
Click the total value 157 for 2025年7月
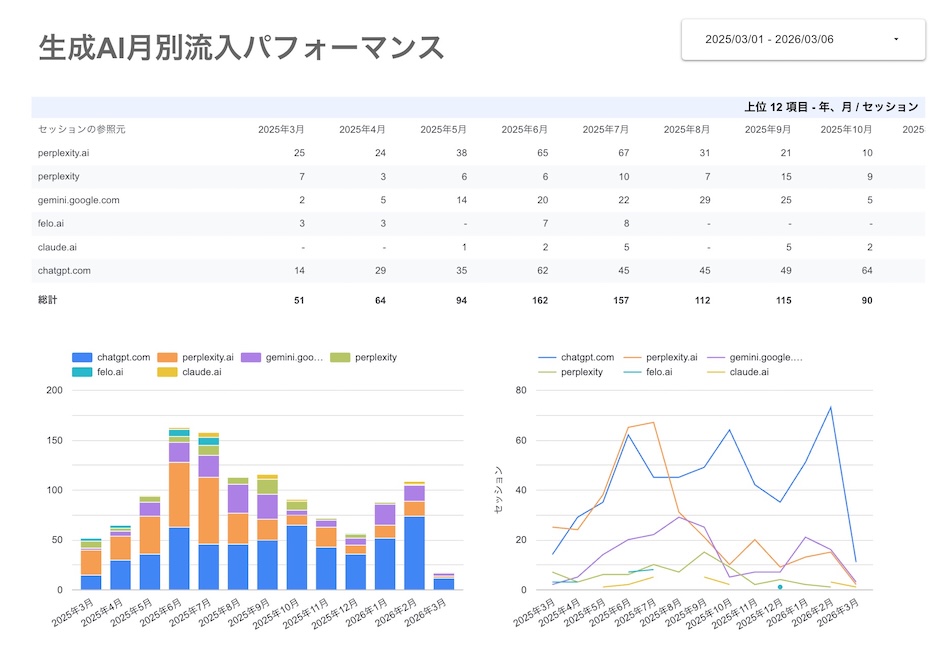pos(621,300)
